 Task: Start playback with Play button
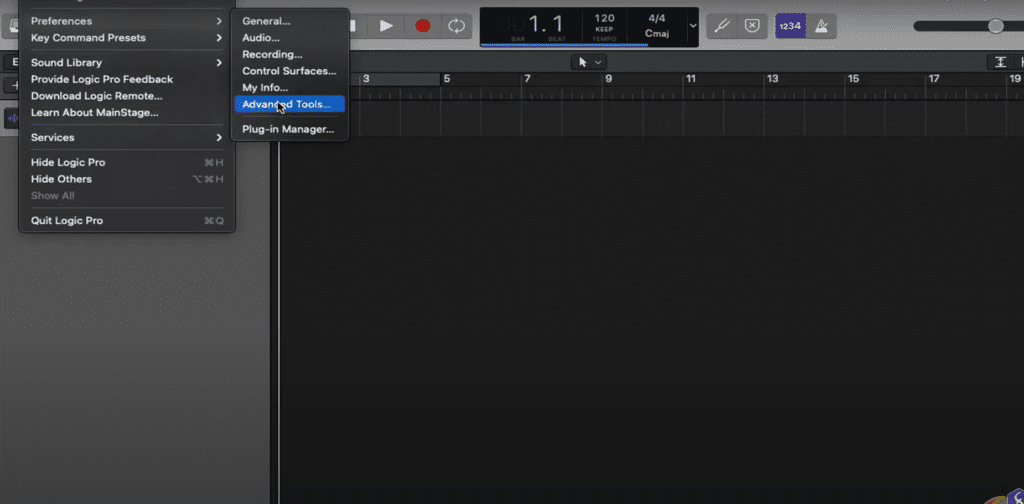tap(387, 25)
